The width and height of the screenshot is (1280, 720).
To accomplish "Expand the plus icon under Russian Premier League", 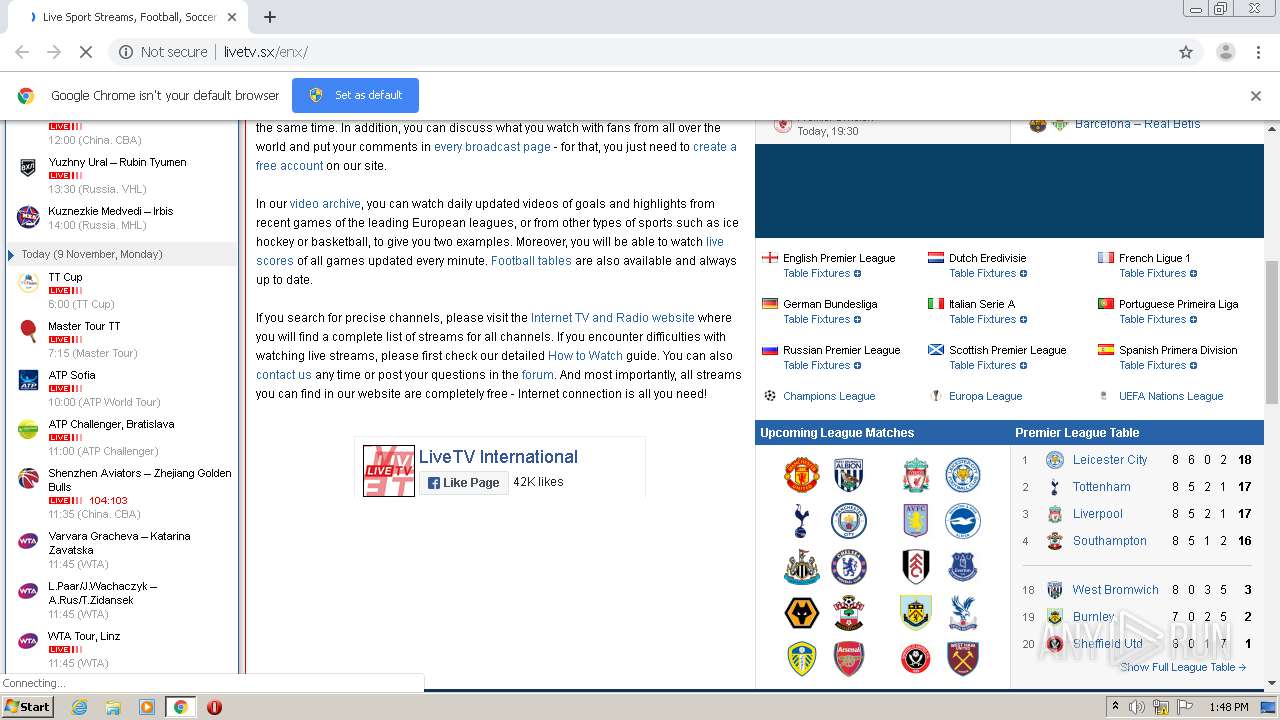I will (857, 366).
